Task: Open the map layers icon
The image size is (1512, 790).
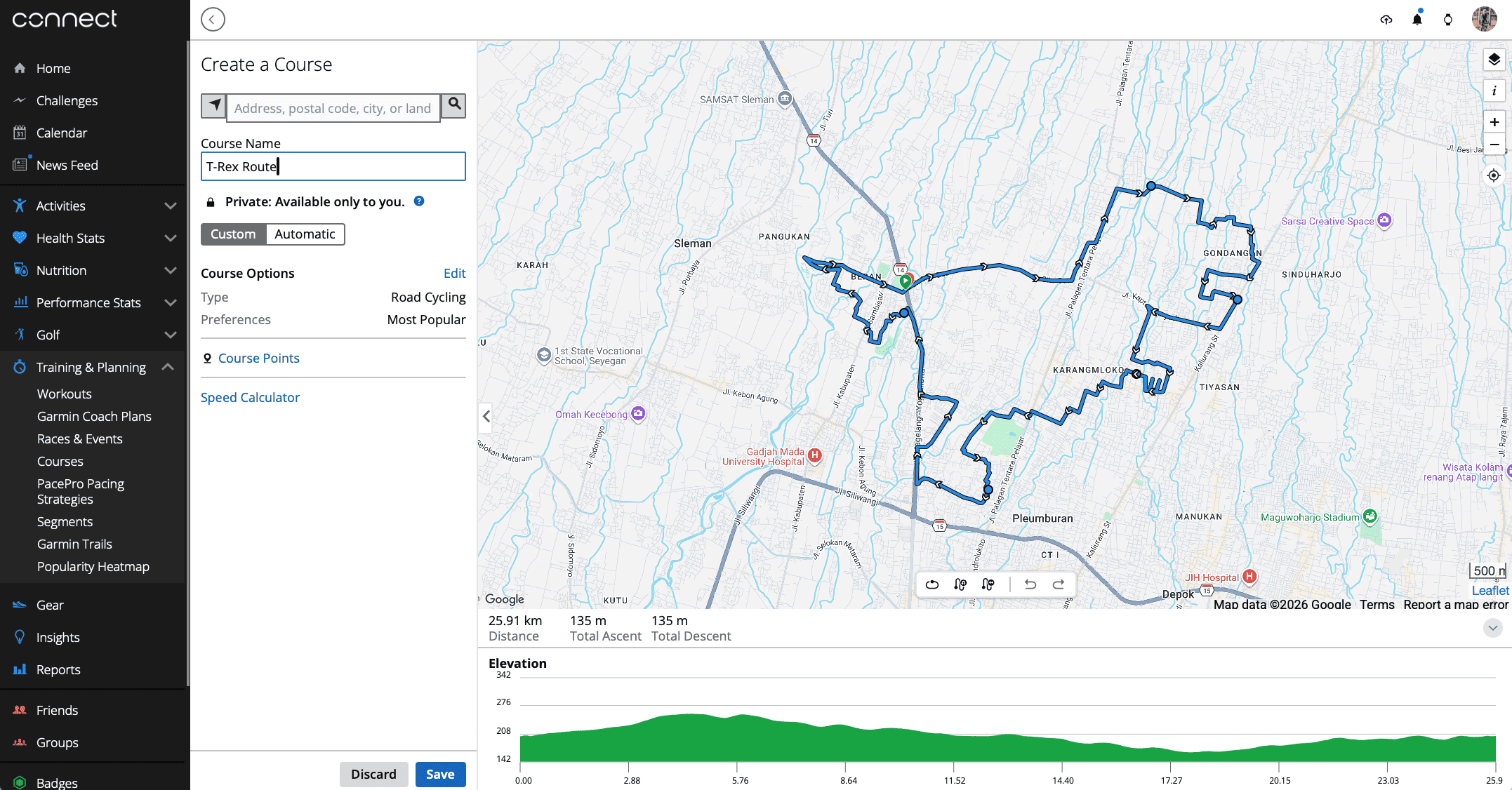Action: (x=1494, y=60)
